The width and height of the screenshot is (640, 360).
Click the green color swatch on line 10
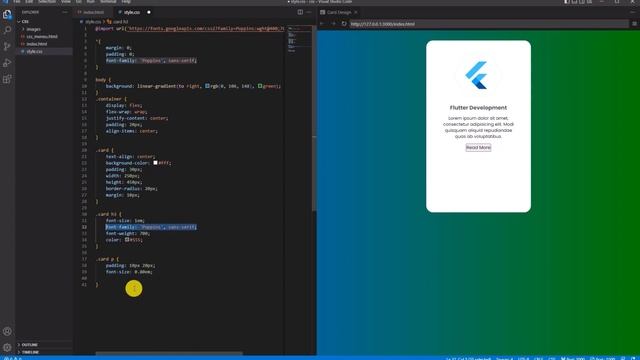click(260, 86)
